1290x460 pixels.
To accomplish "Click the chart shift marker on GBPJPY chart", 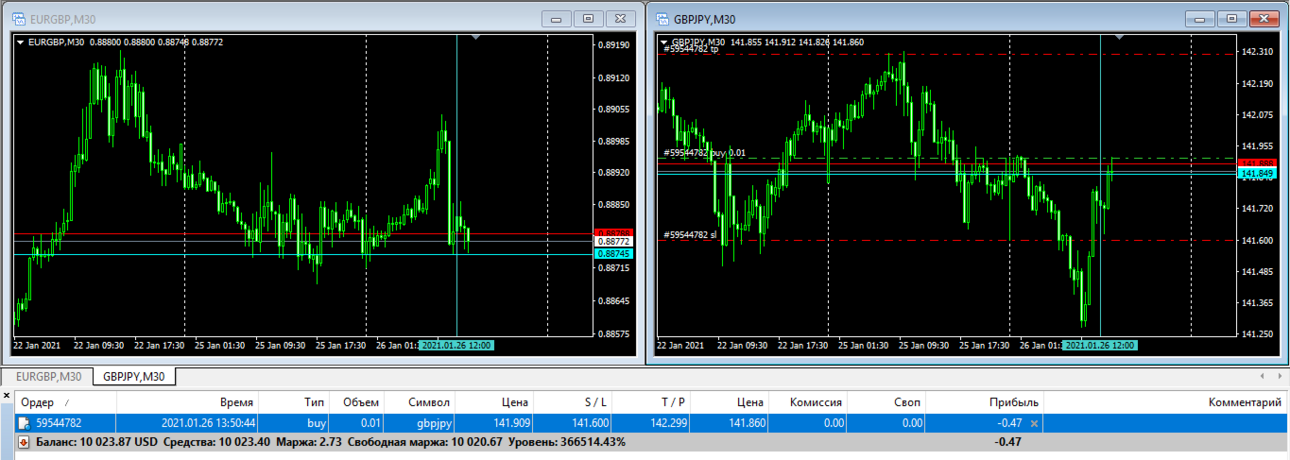I will click(1120, 37).
